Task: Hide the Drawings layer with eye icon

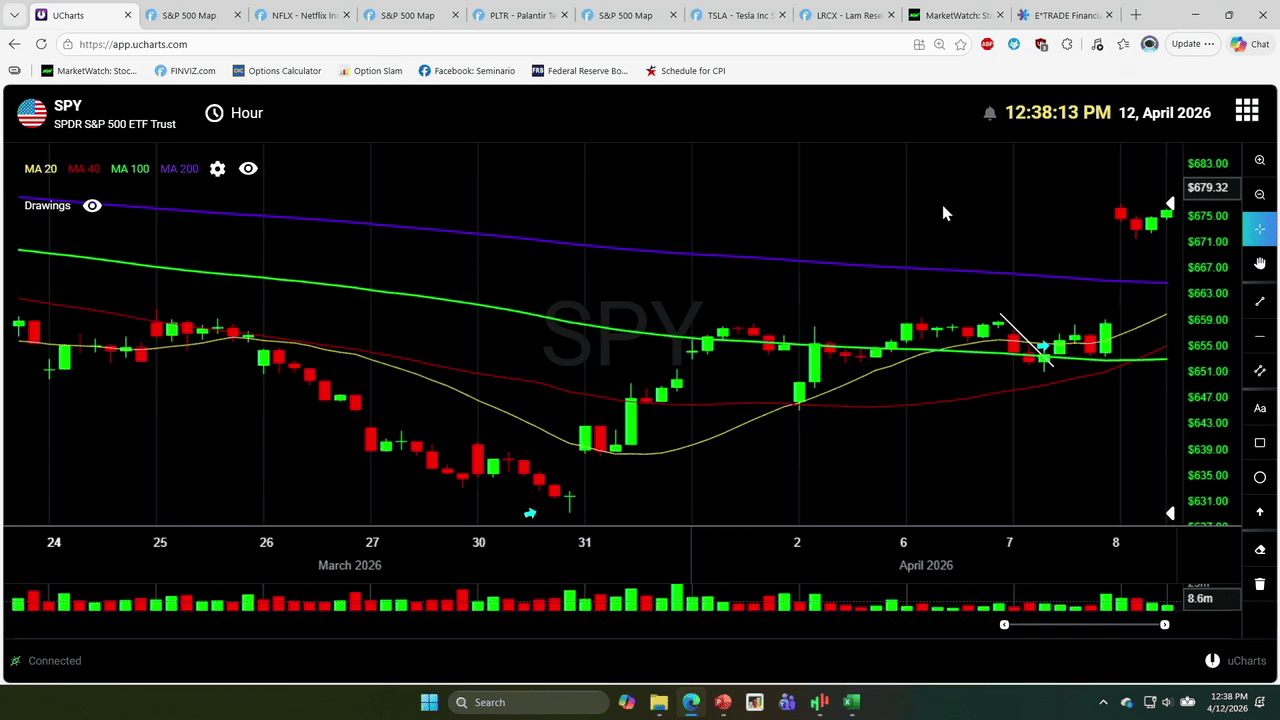Action: click(x=92, y=206)
